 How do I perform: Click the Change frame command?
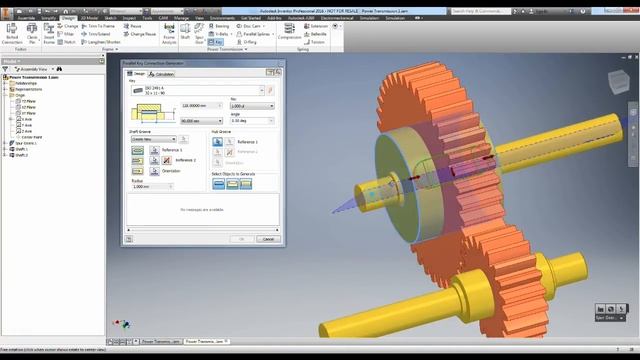(x=68, y=26)
